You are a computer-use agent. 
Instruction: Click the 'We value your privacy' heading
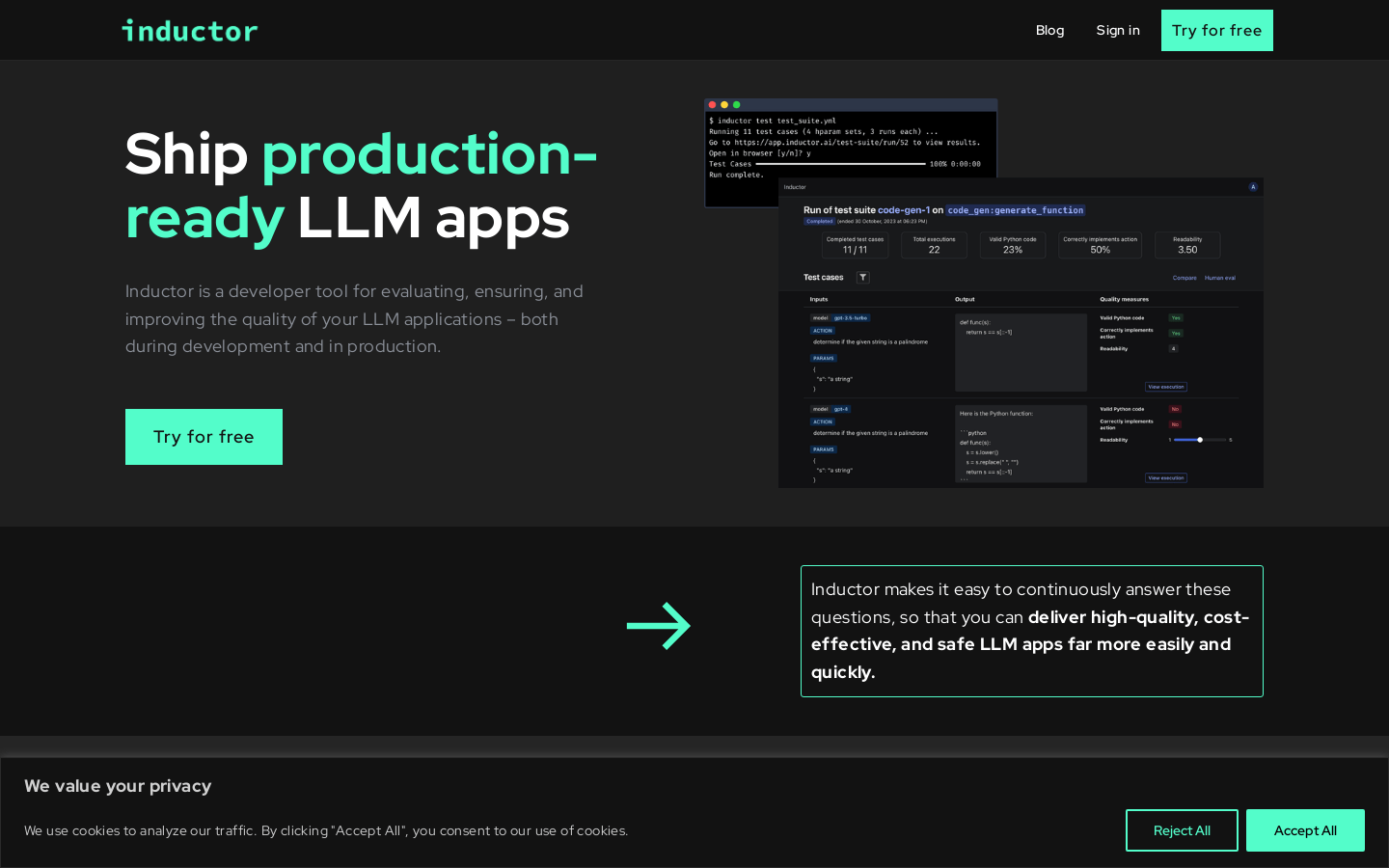click(118, 786)
